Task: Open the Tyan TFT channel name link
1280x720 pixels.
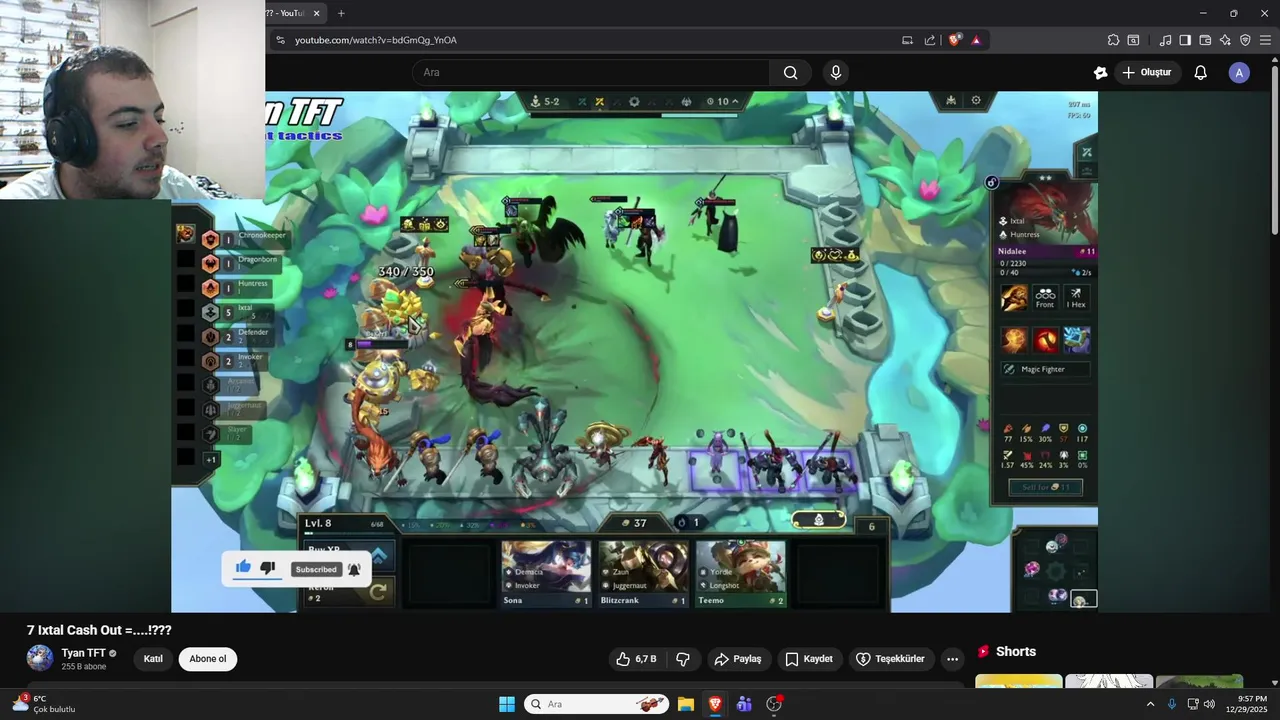Action: tap(83, 653)
